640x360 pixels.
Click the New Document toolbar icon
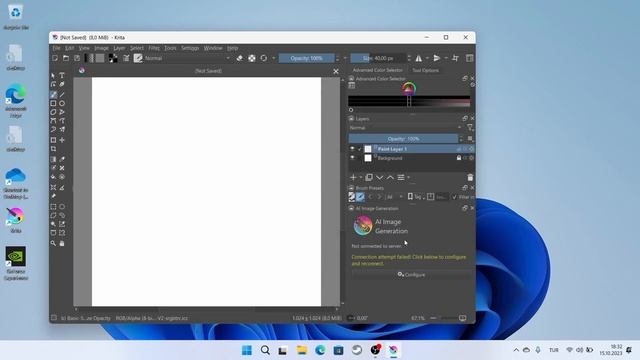click(55, 58)
